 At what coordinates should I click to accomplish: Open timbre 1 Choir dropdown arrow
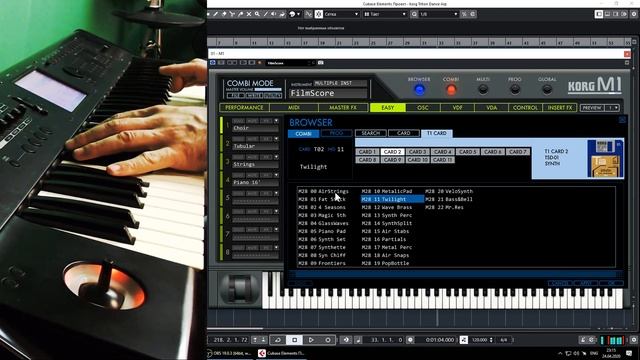point(276,121)
